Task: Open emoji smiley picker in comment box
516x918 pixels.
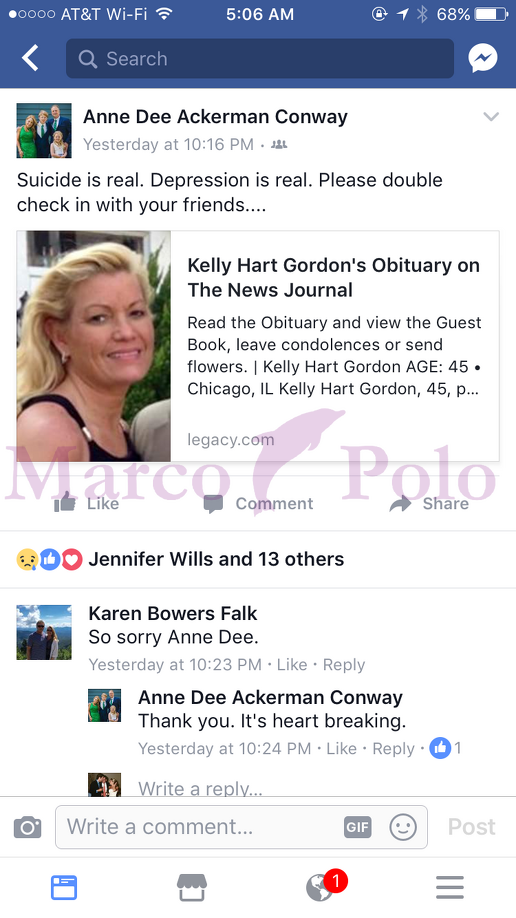Action: pyautogui.click(x=403, y=827)
